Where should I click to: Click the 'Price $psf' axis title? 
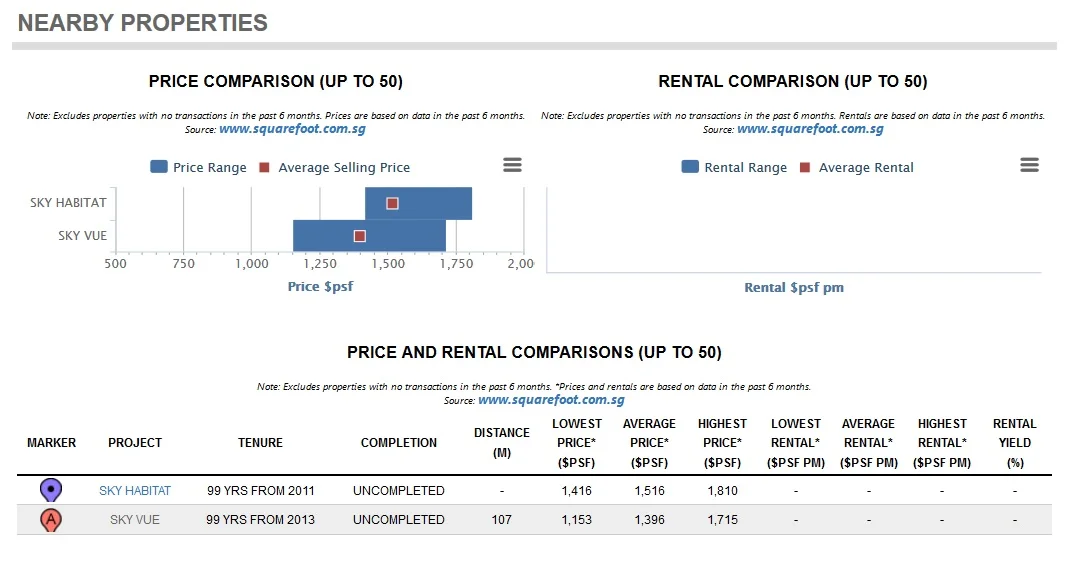(320, 286)
